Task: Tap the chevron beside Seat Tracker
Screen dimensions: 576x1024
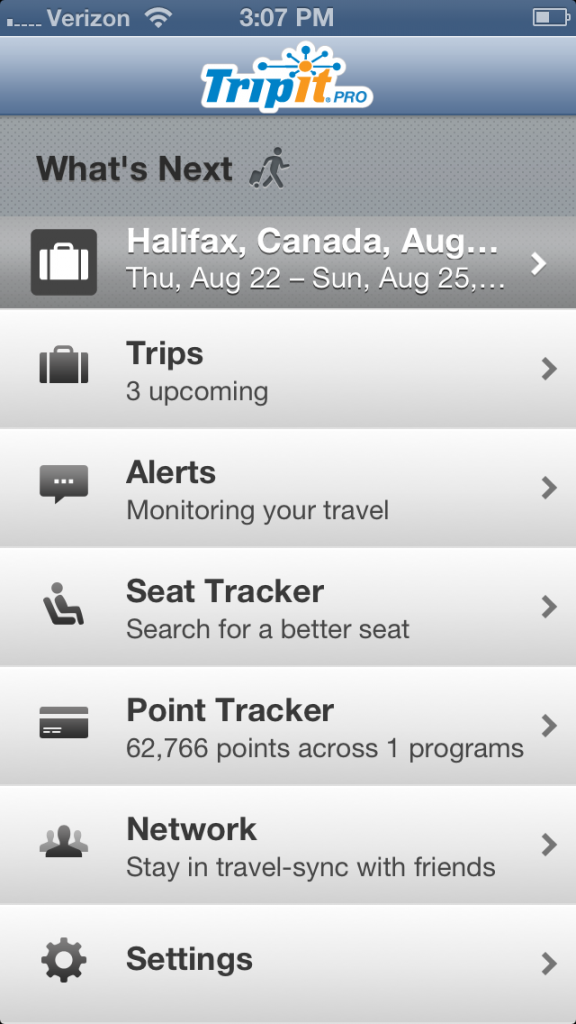Action: click(x=550, y=606)
